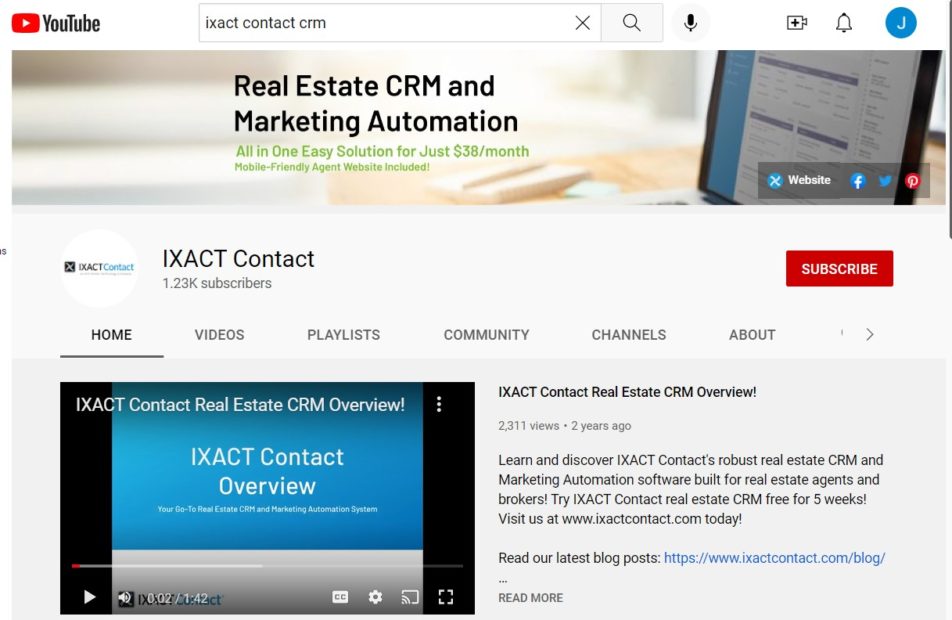Toggle full screen mode

(446, 597)
